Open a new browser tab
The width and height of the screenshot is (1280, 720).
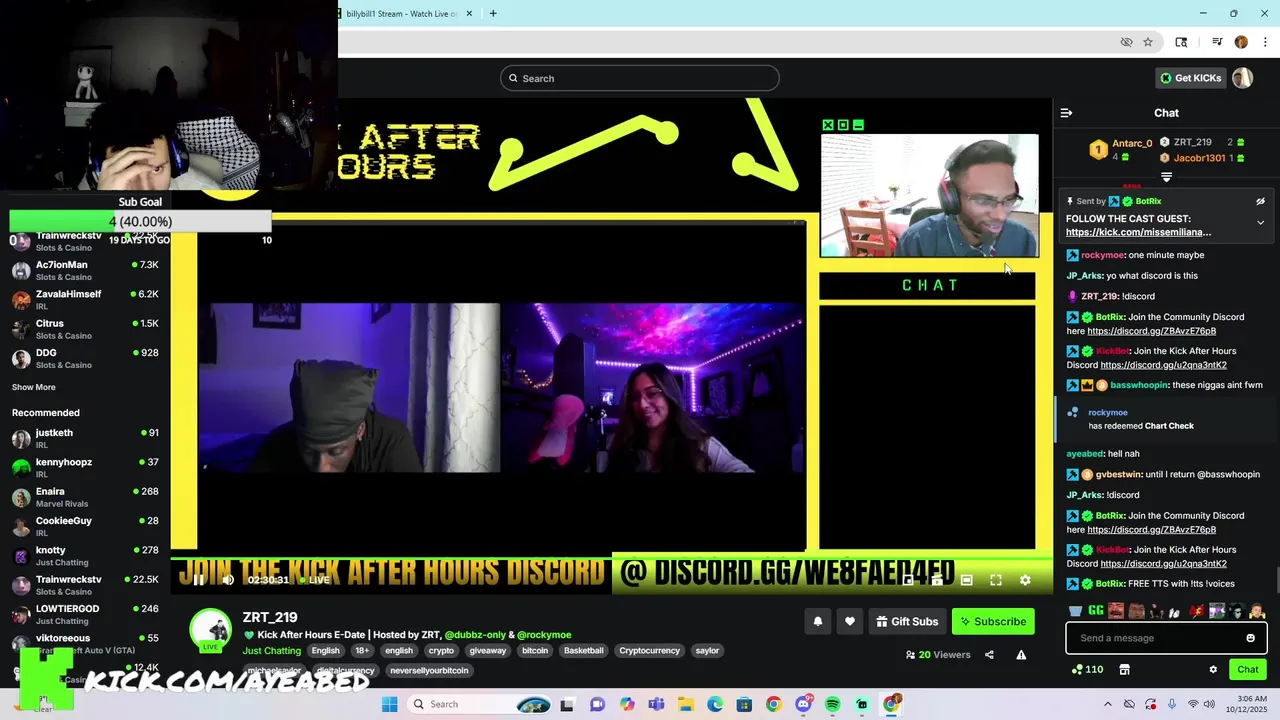click(493, 13)
